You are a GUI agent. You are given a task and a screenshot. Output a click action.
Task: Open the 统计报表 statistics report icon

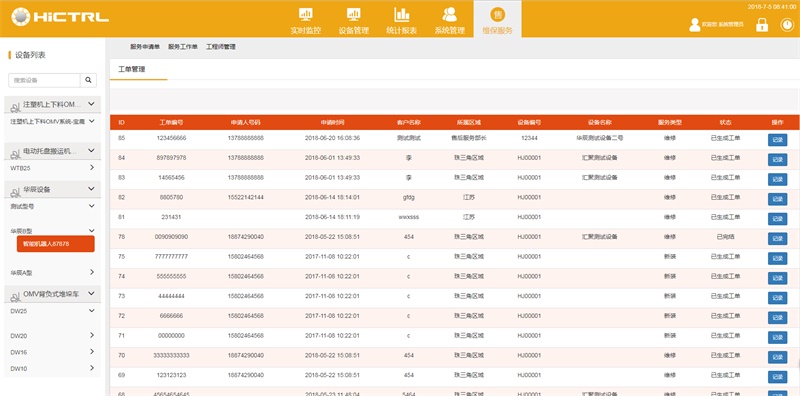402,14
